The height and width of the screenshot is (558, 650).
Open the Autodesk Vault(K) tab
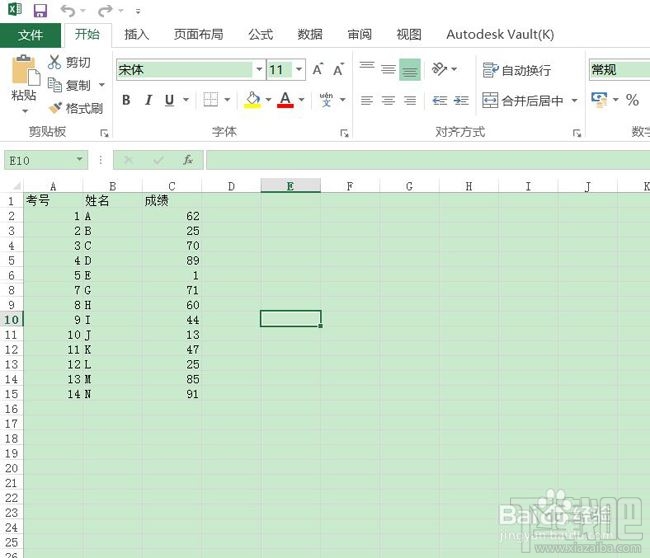(x=500, y=34)
